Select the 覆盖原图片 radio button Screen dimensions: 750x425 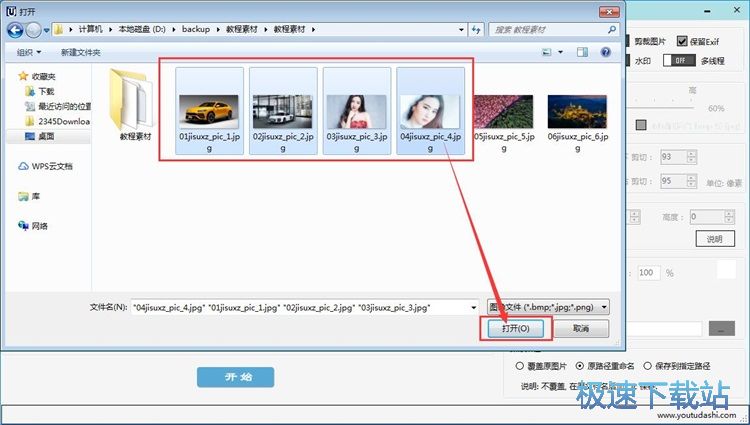[x=520, y=366]
